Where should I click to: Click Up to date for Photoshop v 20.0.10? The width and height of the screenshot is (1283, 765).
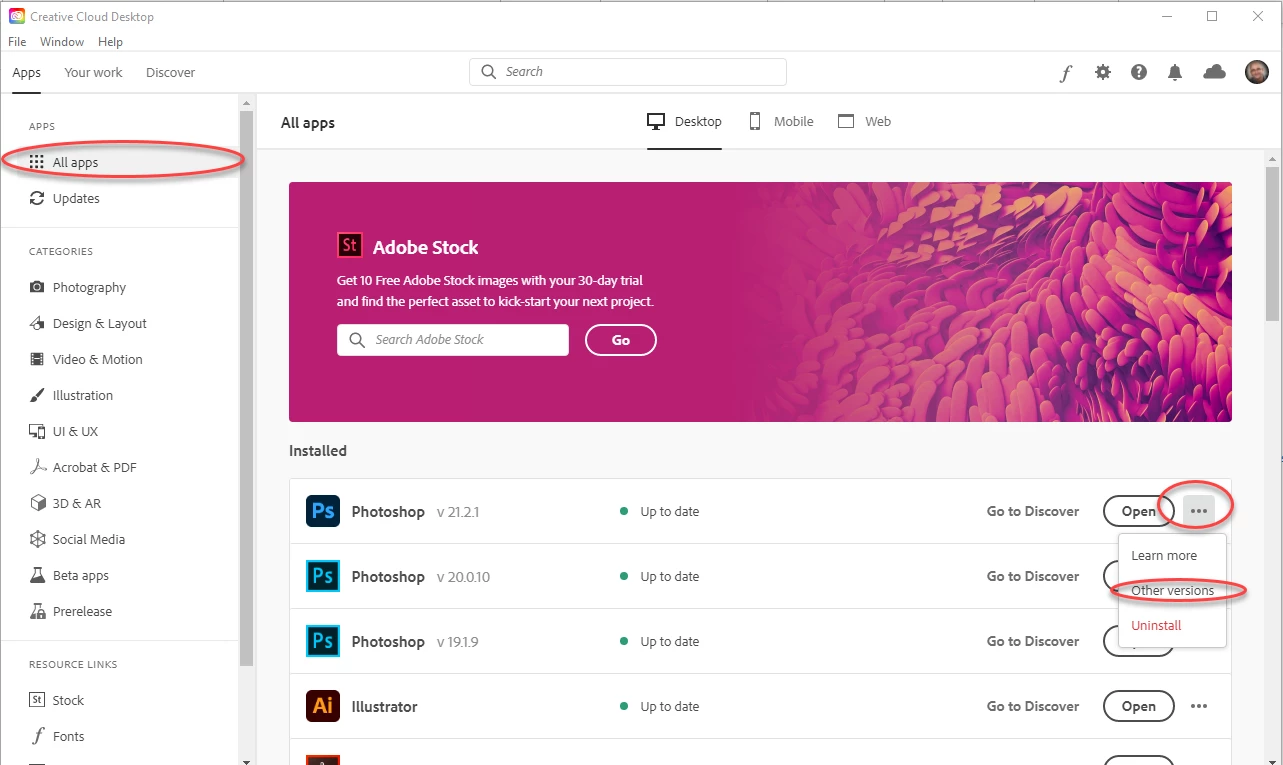(660, 576)
